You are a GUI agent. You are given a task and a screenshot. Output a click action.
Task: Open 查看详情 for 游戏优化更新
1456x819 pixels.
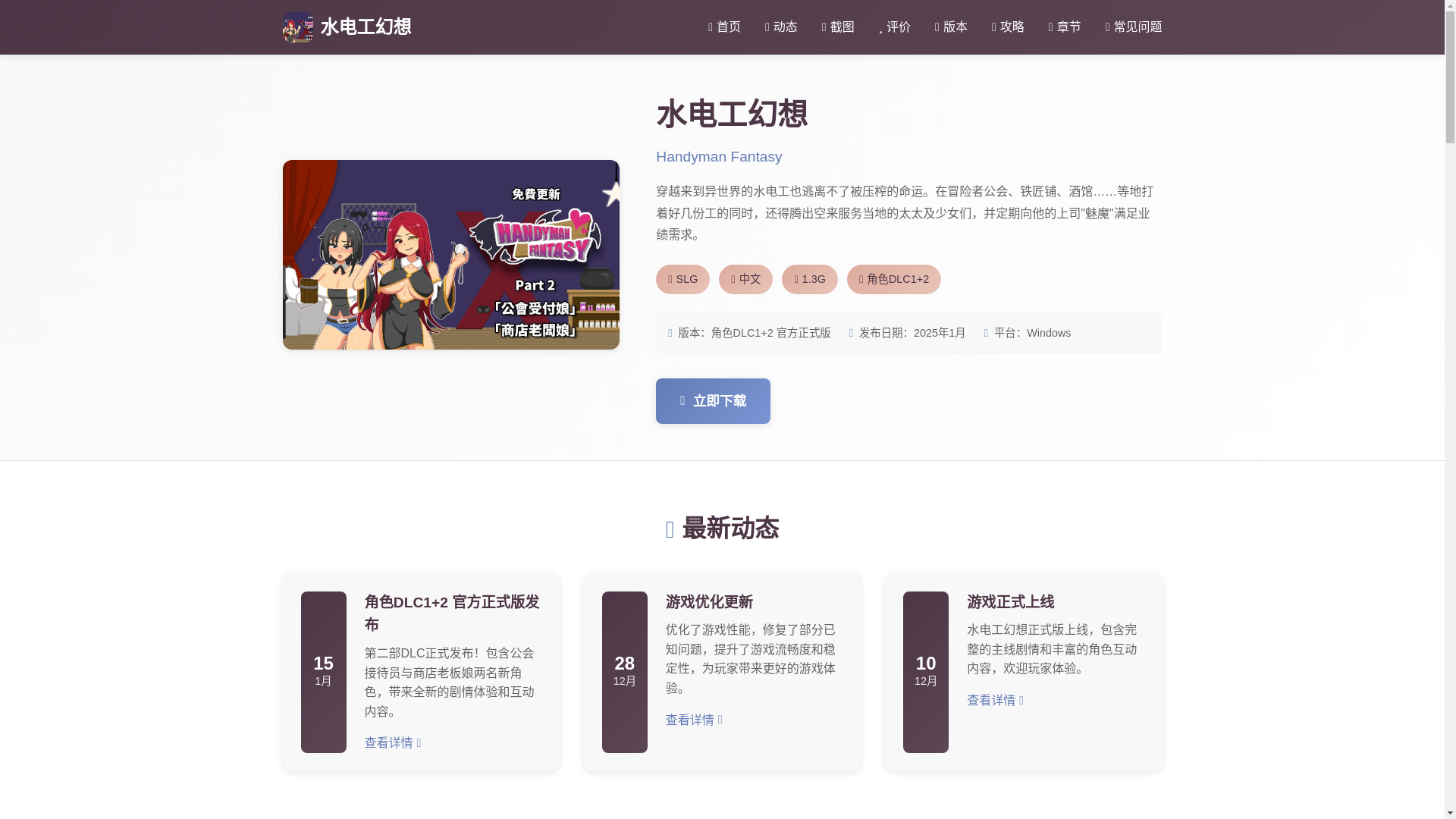694,720
